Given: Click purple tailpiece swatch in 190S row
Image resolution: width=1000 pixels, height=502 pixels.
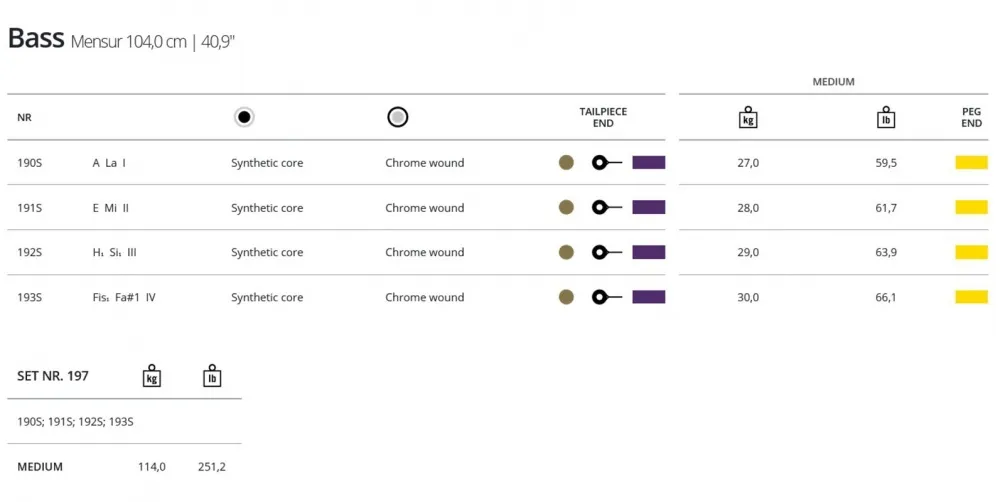Looking at the screenshot, I should point(649,163).
